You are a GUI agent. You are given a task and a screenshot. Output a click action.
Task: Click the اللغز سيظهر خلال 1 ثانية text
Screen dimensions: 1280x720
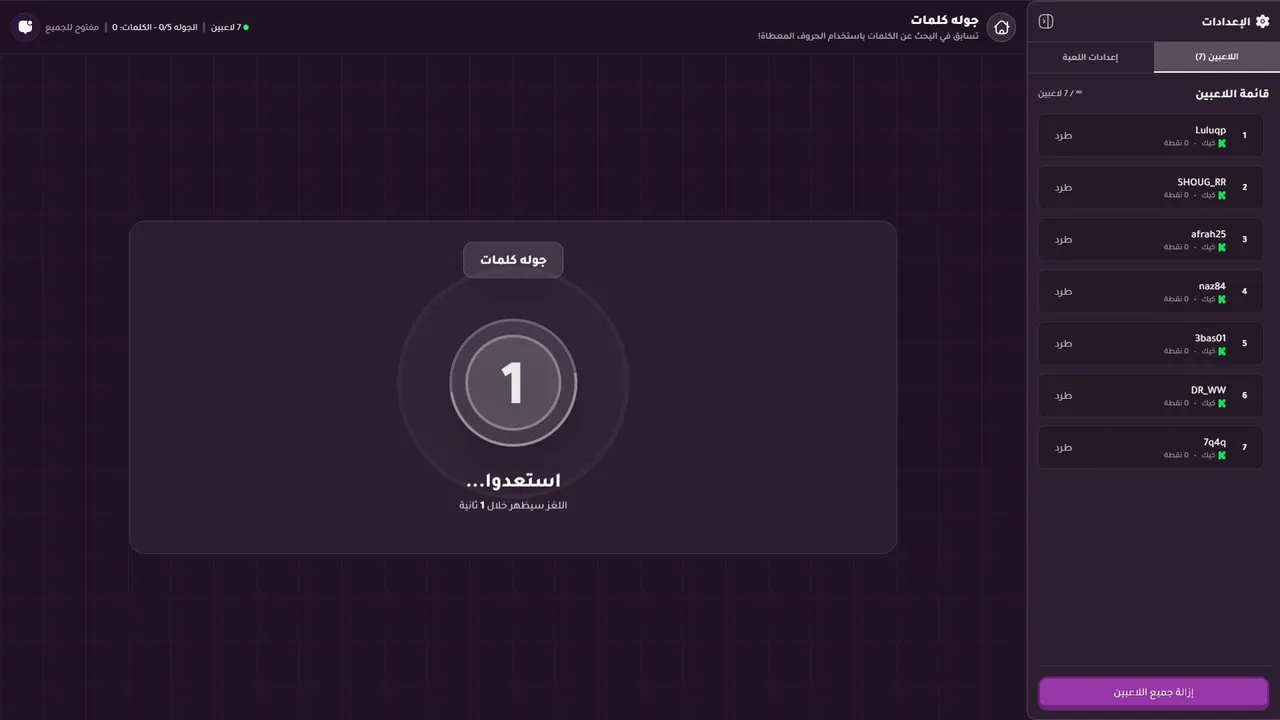pos(513,505)
